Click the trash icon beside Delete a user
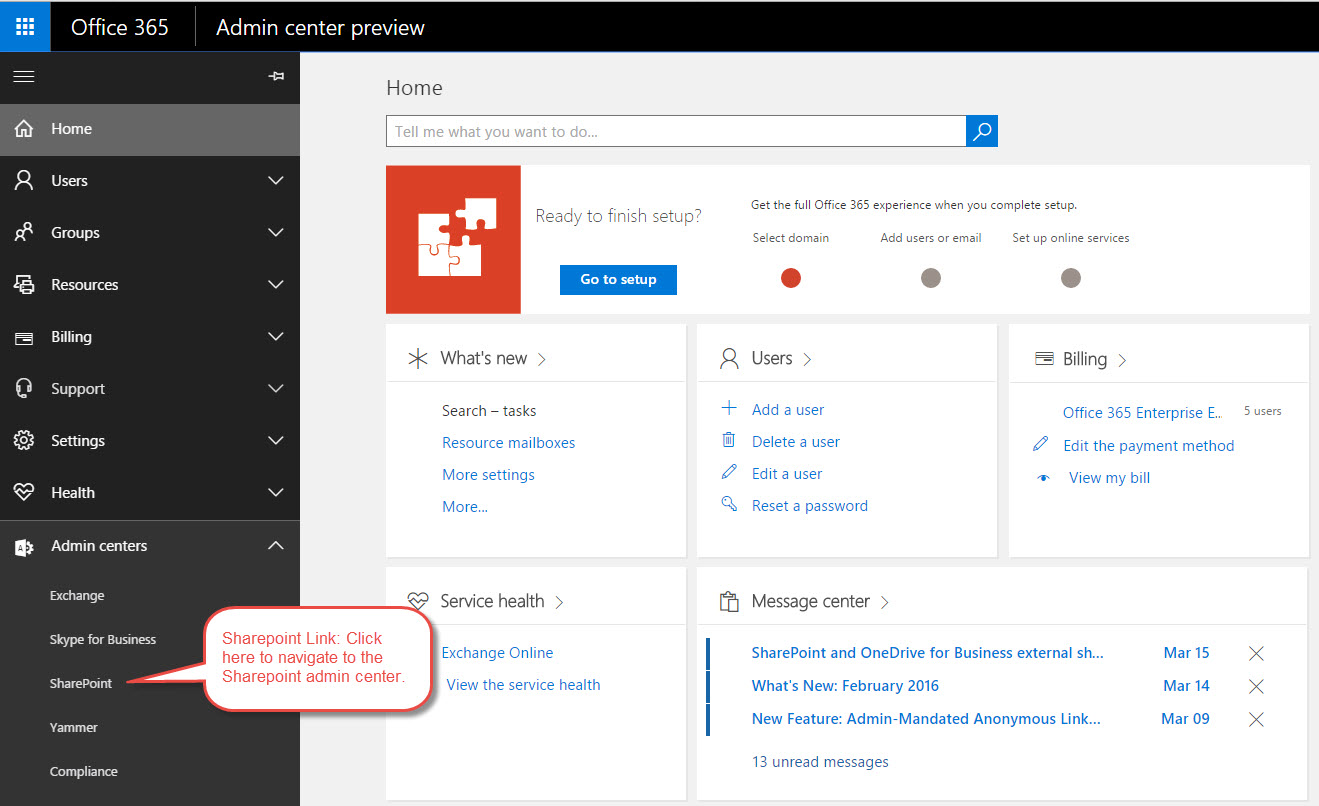The image size is (1319, 806). tap(729, 440)
